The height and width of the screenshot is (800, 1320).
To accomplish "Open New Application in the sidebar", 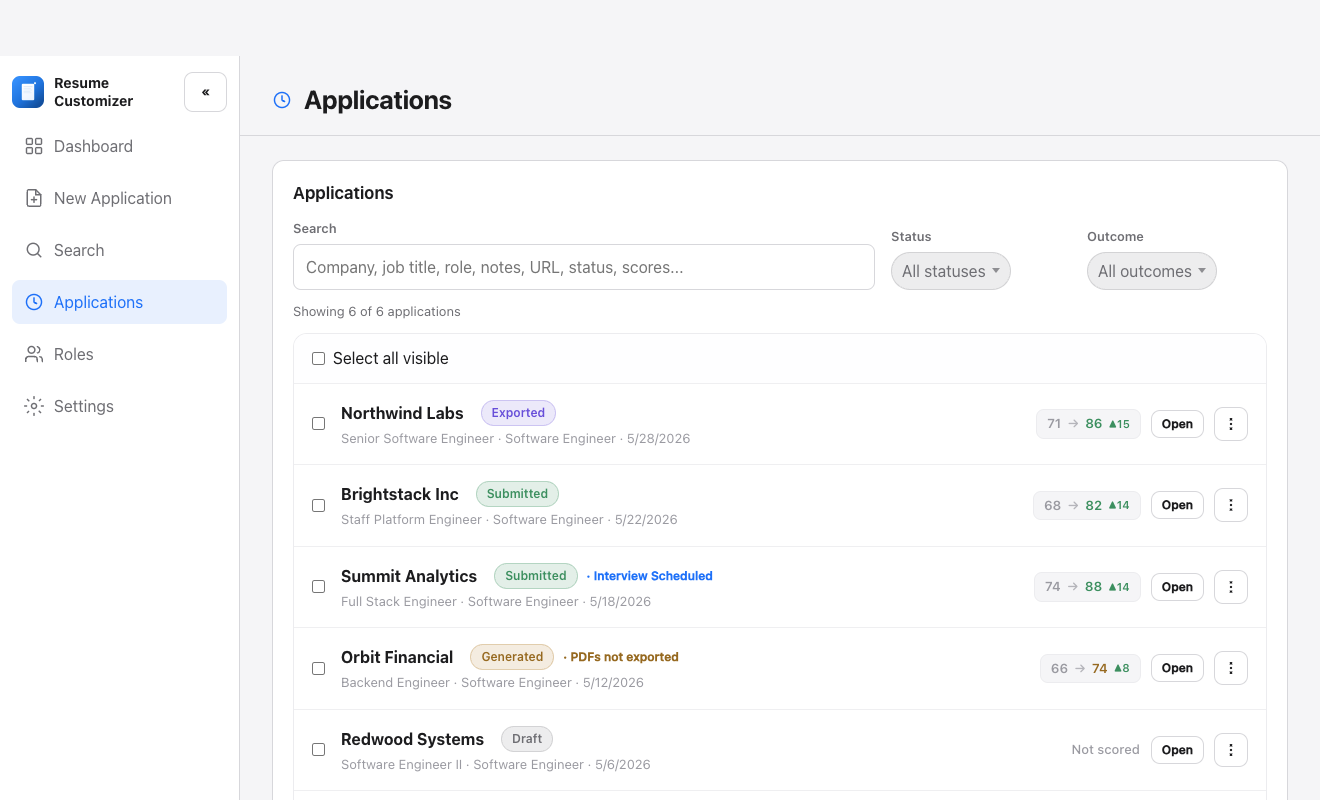I will [x=119, y=198].
